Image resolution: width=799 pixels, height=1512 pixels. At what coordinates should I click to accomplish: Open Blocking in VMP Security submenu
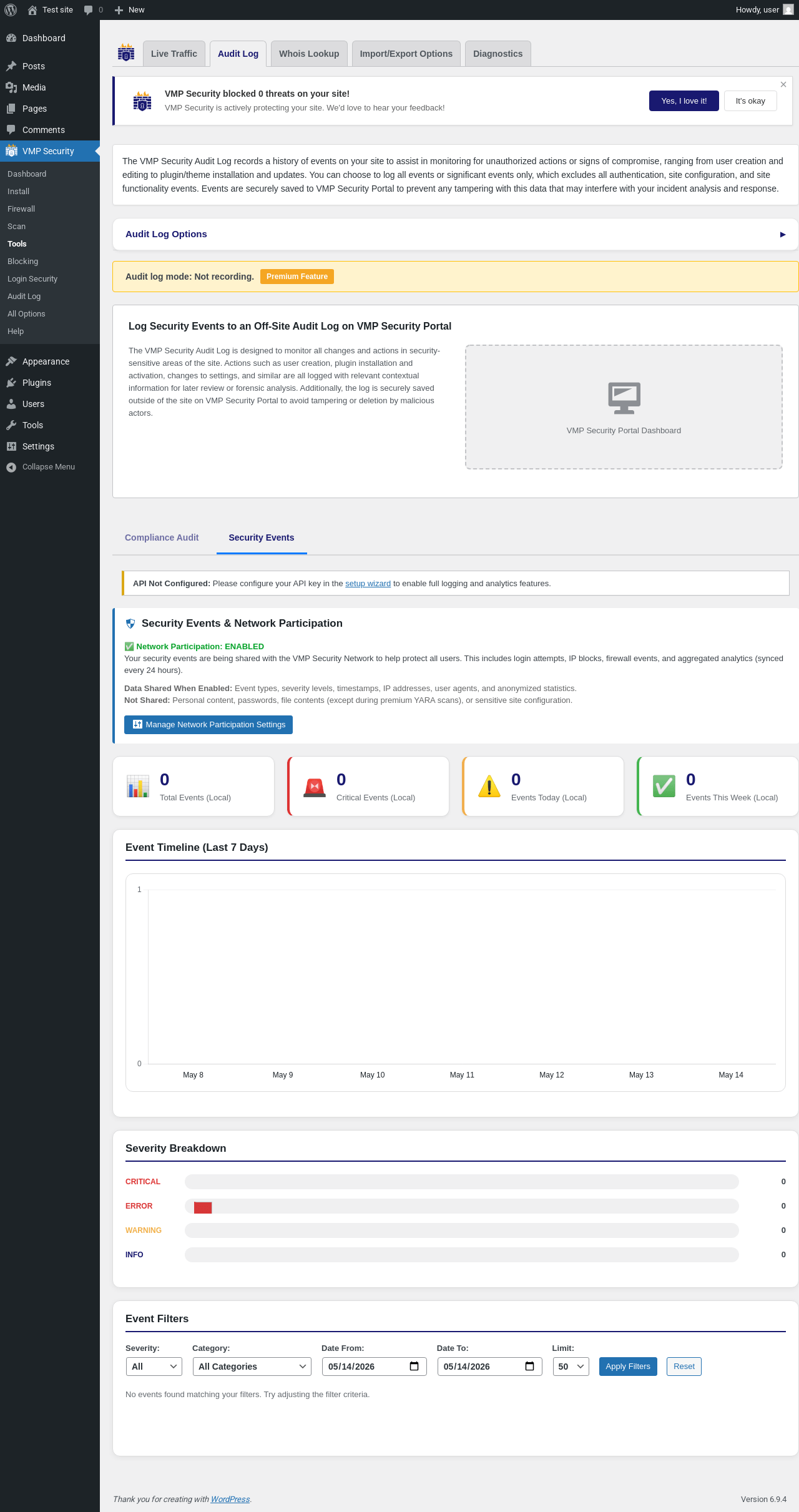[23, 262]
